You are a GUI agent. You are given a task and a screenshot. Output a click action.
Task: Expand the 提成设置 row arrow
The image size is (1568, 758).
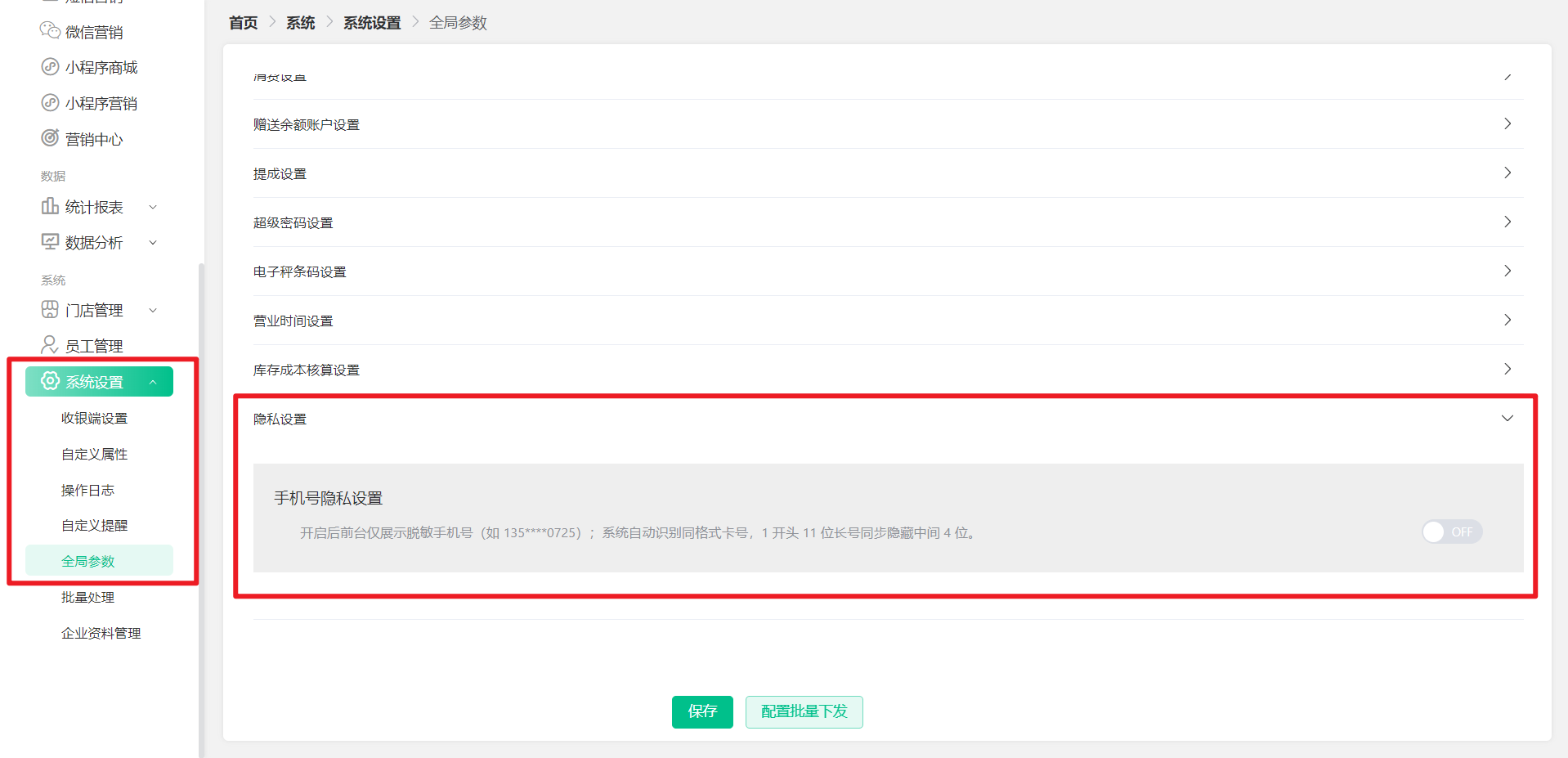click(x=1508, y=173)
